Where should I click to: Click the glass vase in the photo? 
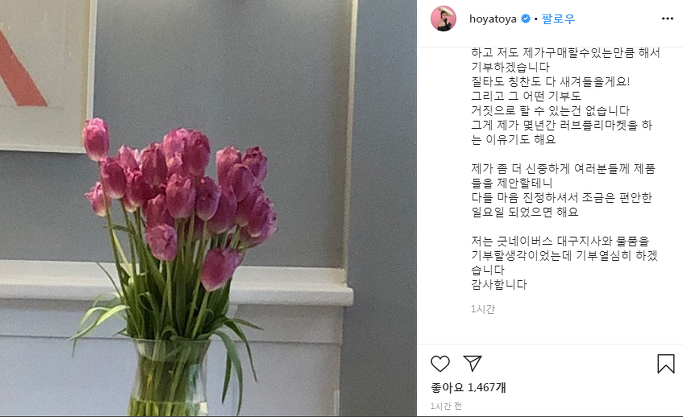point(171,377)
